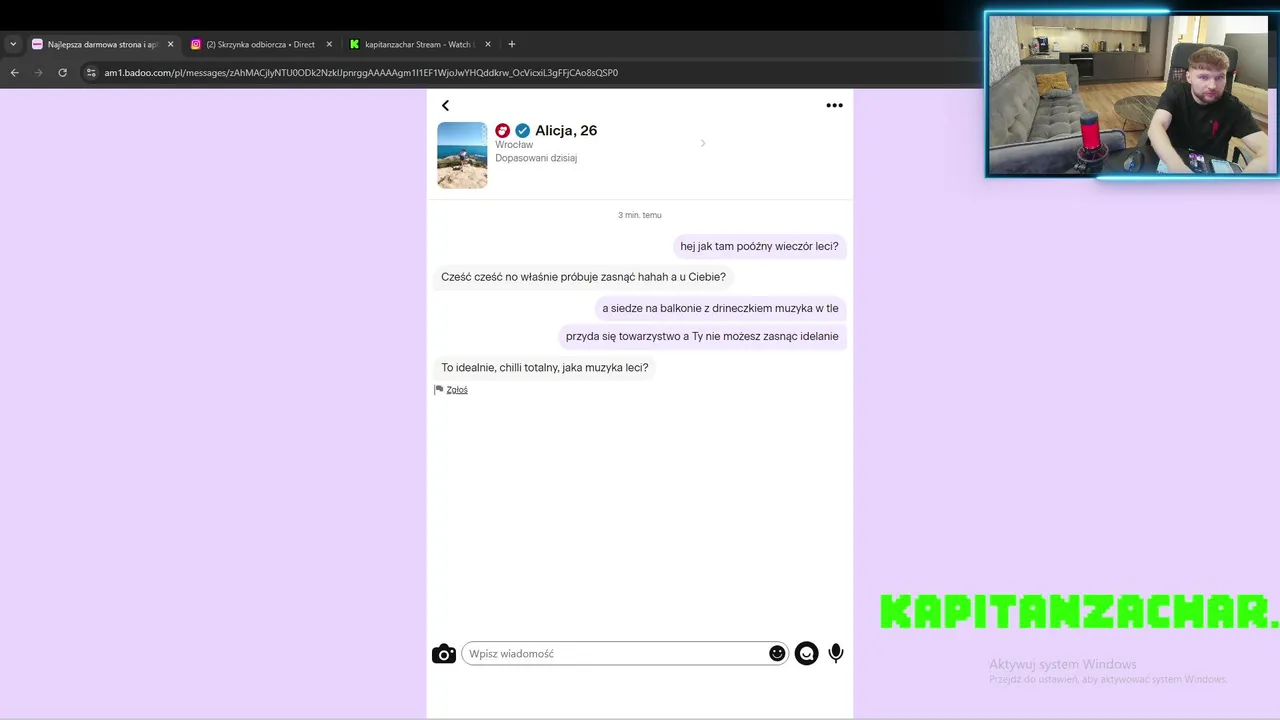The width and height of the screenshot is (1280, 720).
Task: Open the emoji picker smiley icon
Action: point(777,653)
